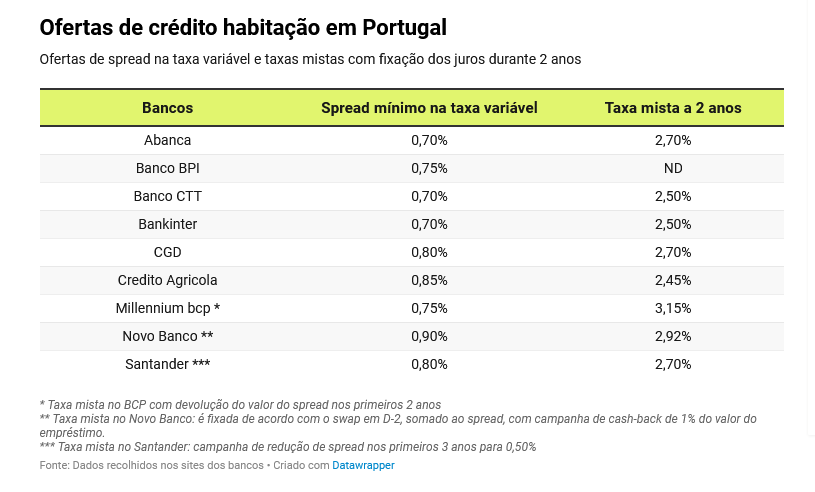The height and width of the screenshot is (492, 815).
Task: Open the Datawrapper link
Action: pyautogui.click(x=363, y=465)
